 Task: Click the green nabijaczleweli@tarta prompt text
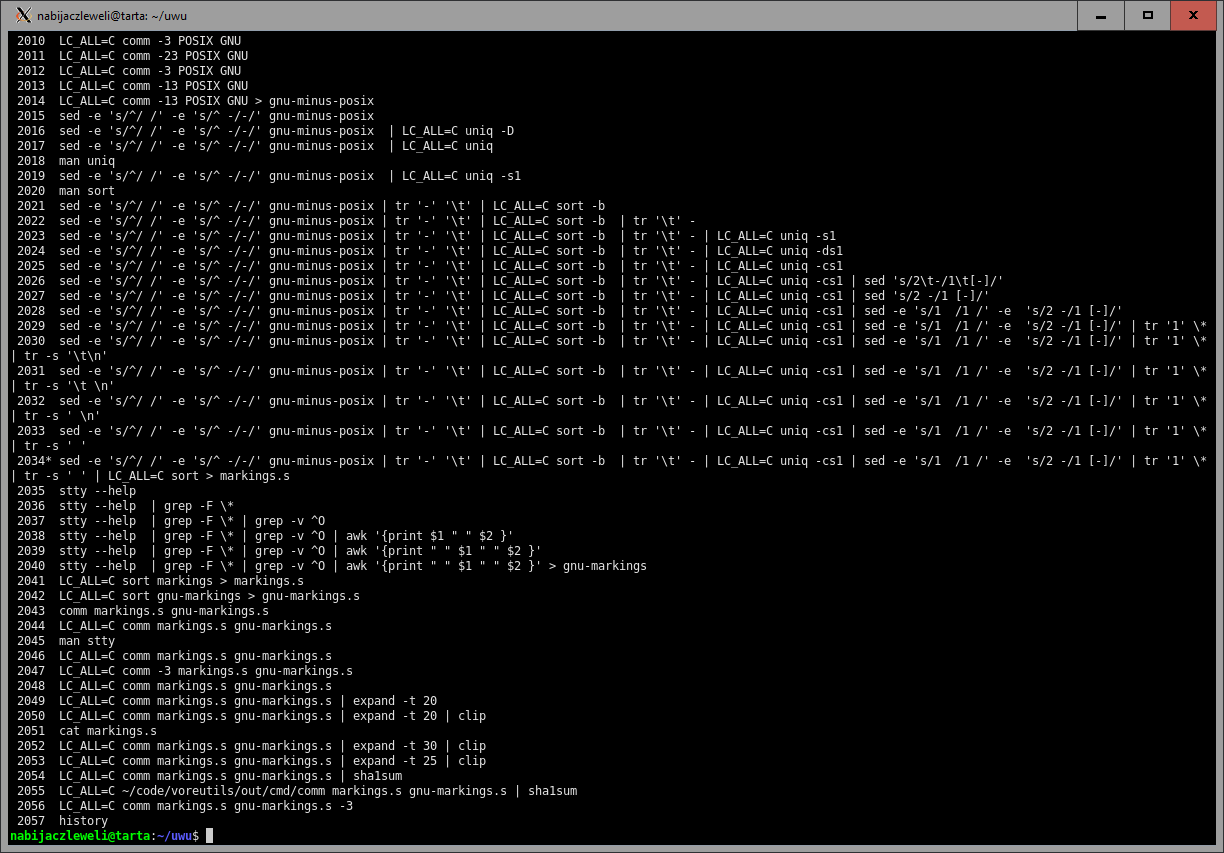(x=79, y=836)
